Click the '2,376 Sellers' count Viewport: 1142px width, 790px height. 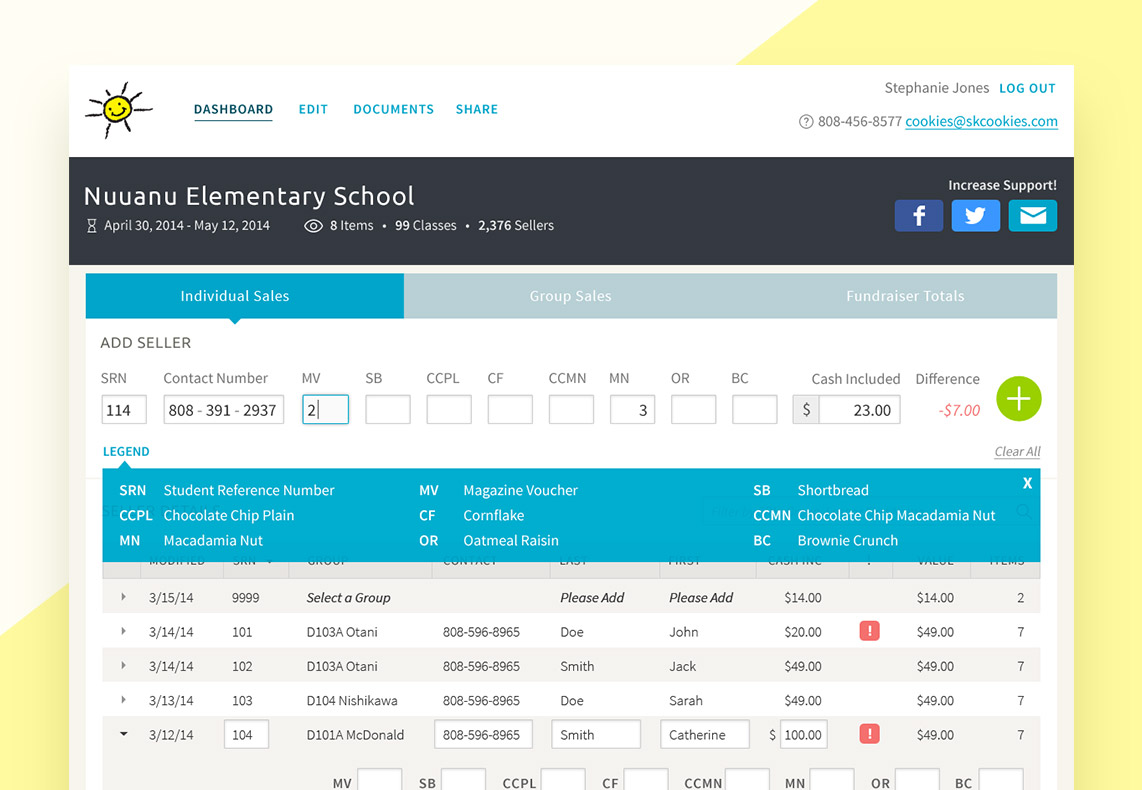coord(516,226)
